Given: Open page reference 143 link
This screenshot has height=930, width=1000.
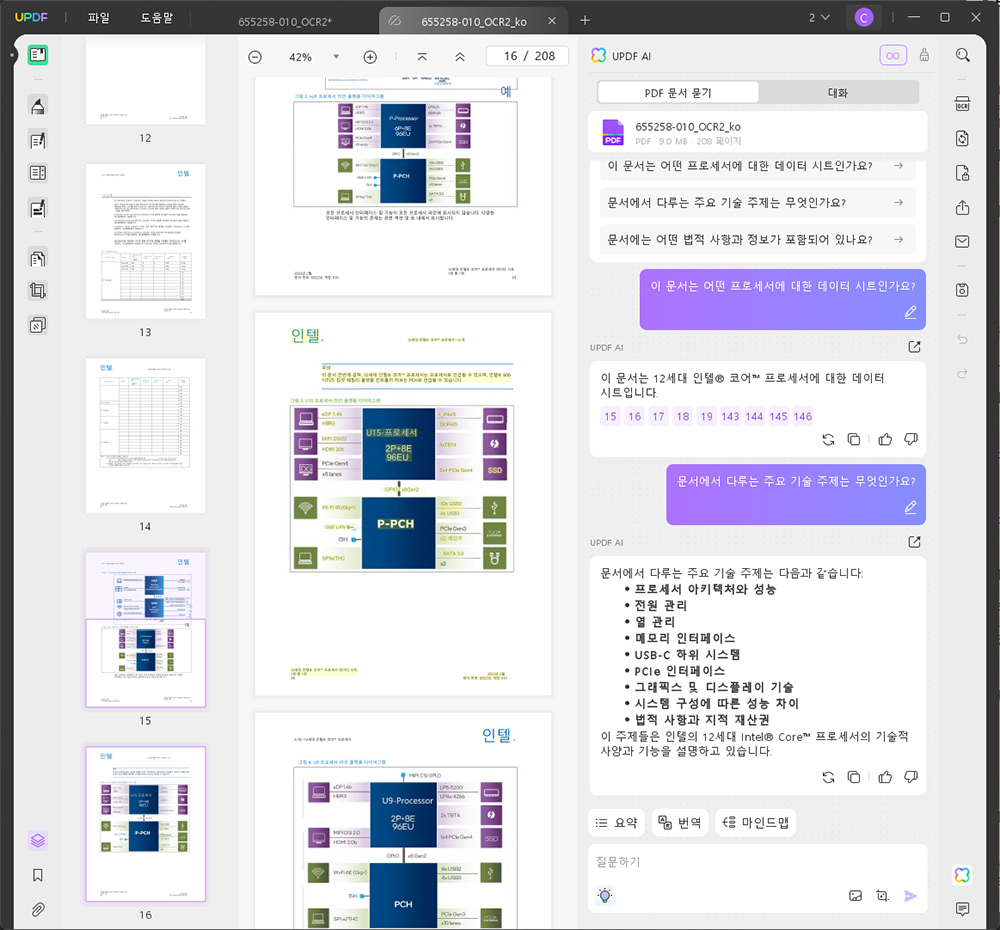Looking at the screenshot, I should click(730, 417).
